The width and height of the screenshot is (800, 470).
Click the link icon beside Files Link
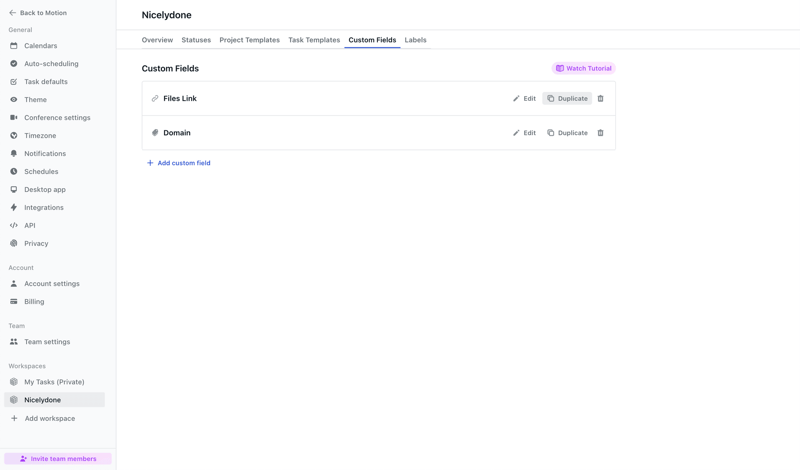[x=155, y=98]
